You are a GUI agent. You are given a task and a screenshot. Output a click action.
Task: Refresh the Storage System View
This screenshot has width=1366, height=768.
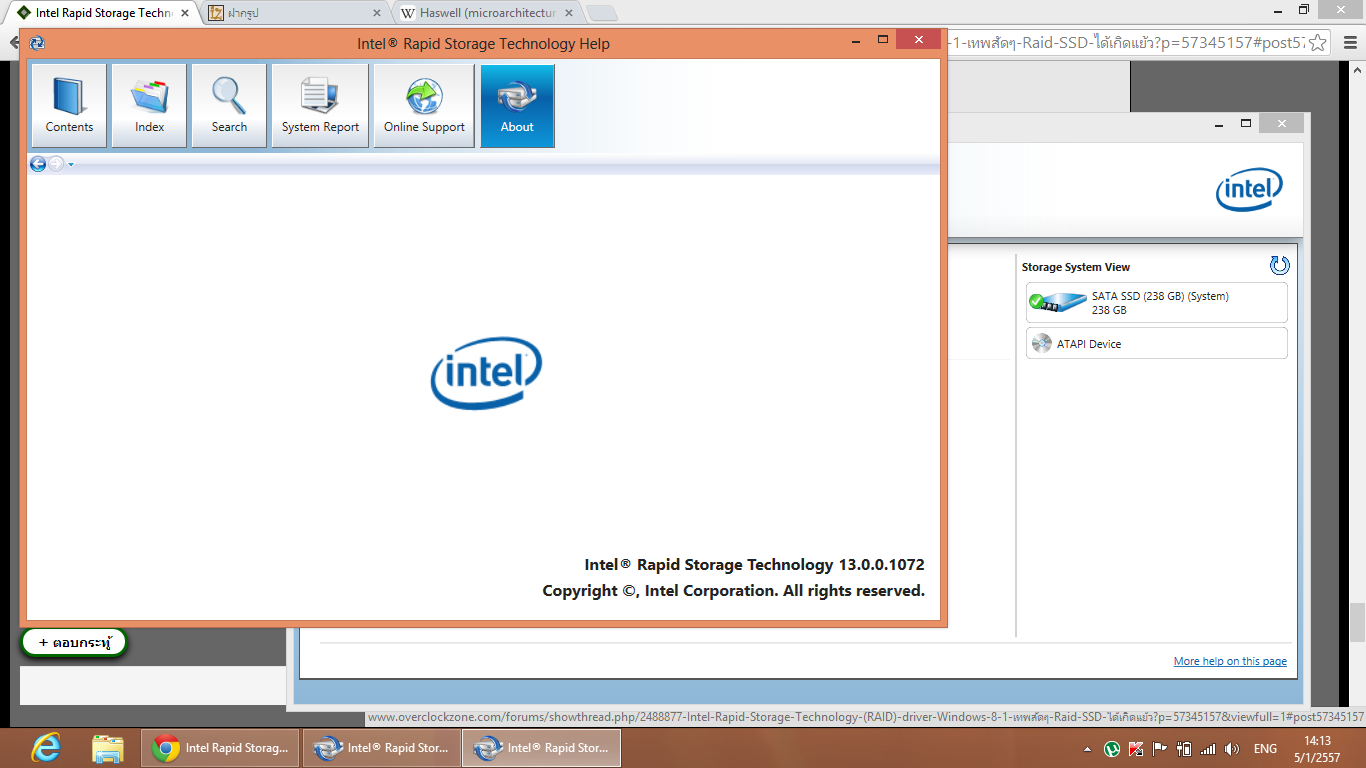point(1279,265)
